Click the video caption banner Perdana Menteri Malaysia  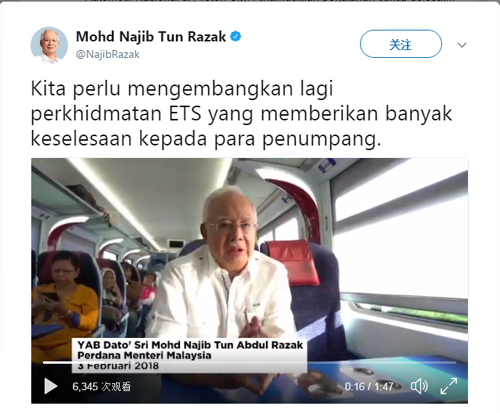[x=144, y=356]
